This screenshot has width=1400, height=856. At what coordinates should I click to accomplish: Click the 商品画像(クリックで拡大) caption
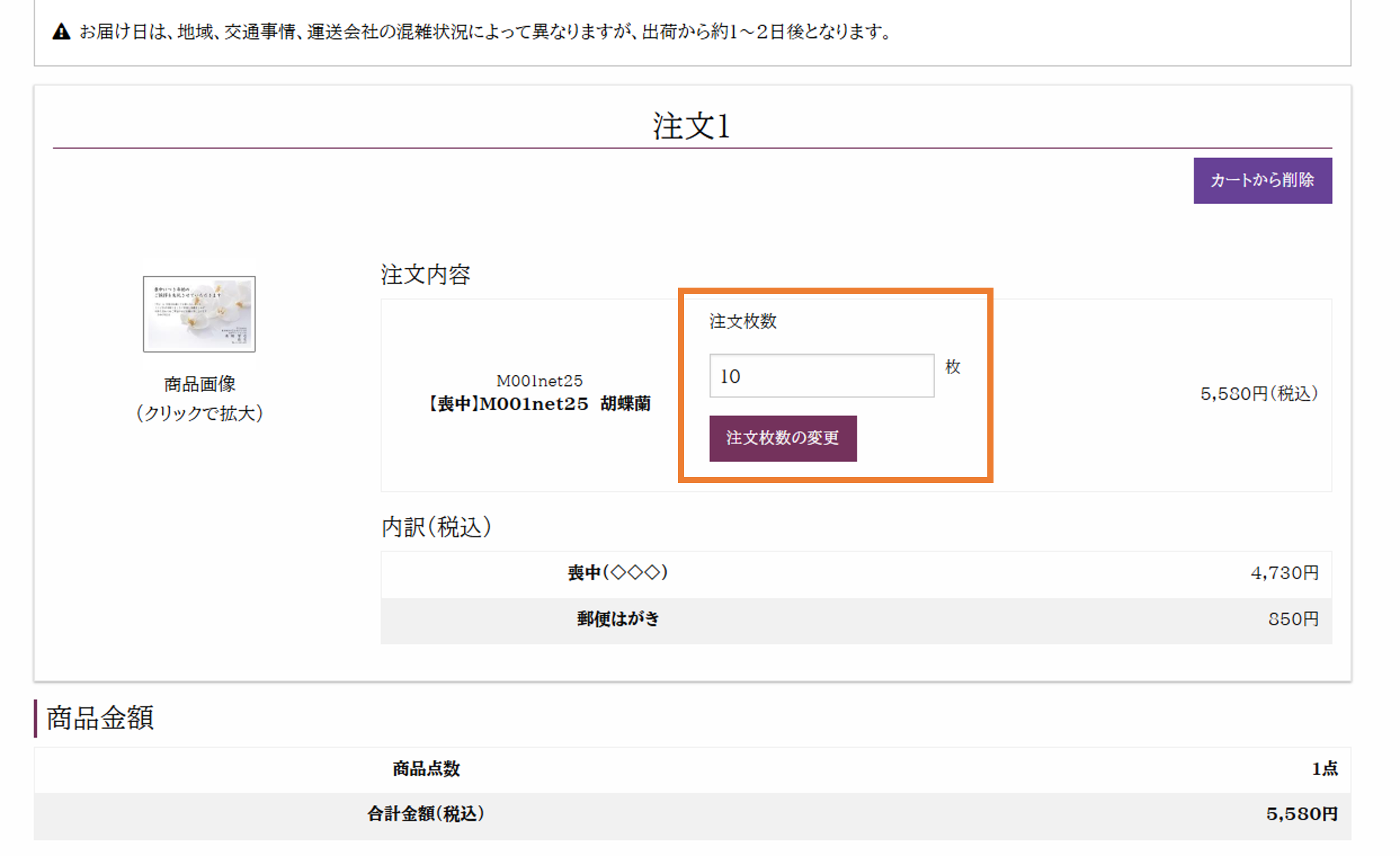(199, 398)
